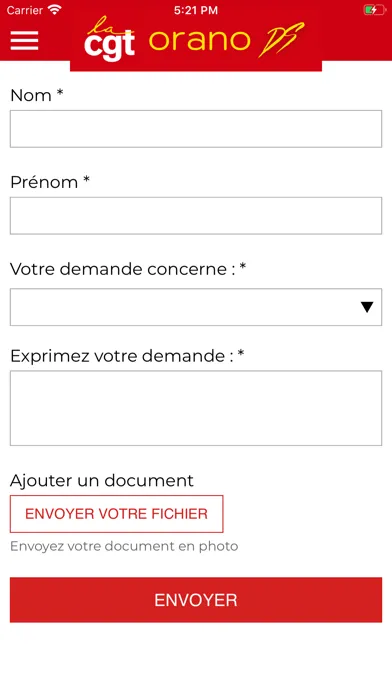Tap the Ajouter un document label
The image size is (392, 696).
pos(102,480)
